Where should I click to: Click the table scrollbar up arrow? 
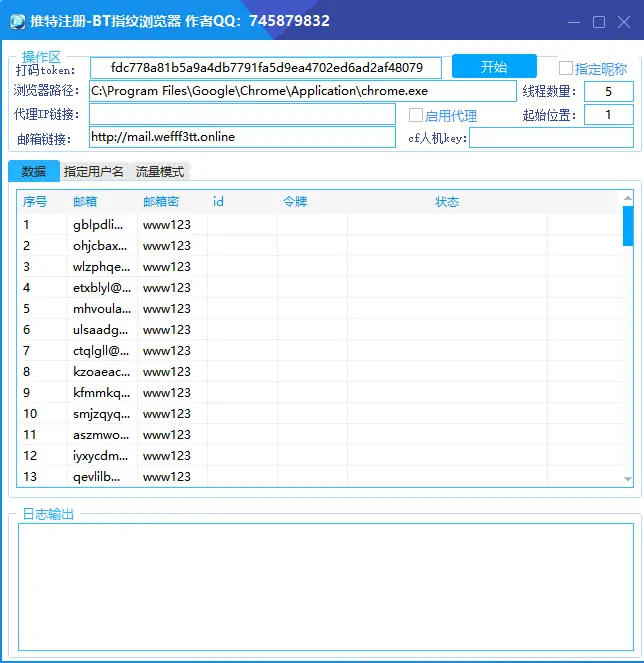click(x=628, y=198)
